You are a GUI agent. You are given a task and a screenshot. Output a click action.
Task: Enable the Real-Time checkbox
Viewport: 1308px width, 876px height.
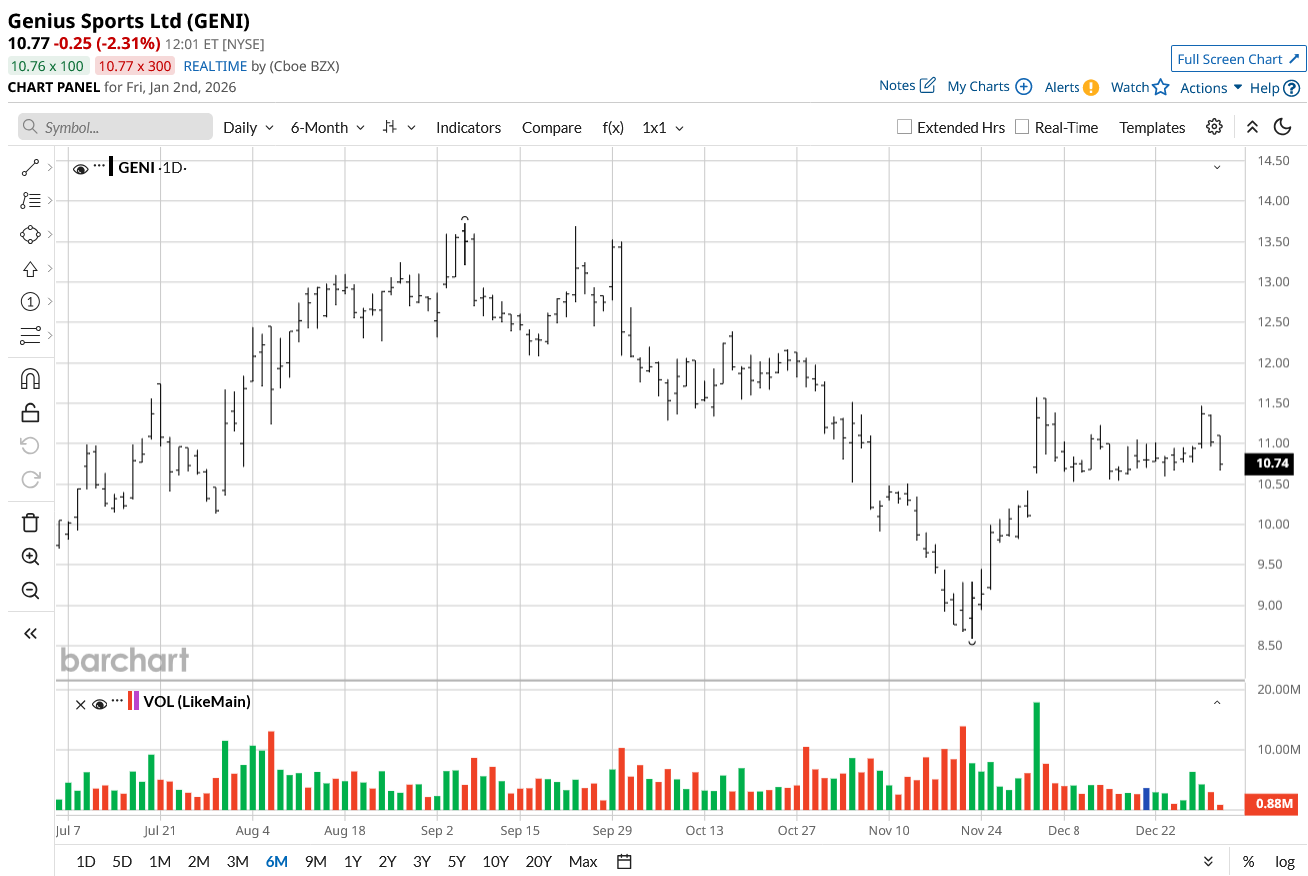pos(1022,127)
